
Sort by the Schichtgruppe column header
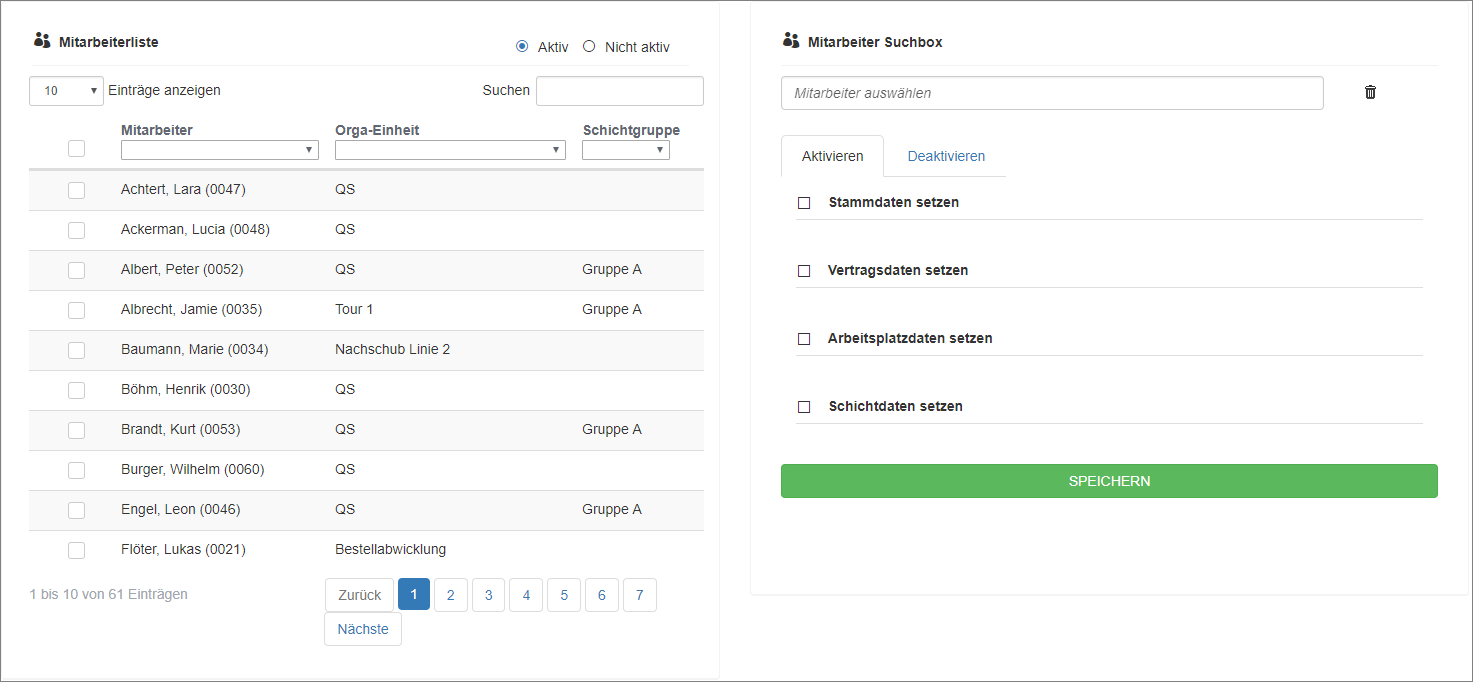click(631, 130)
